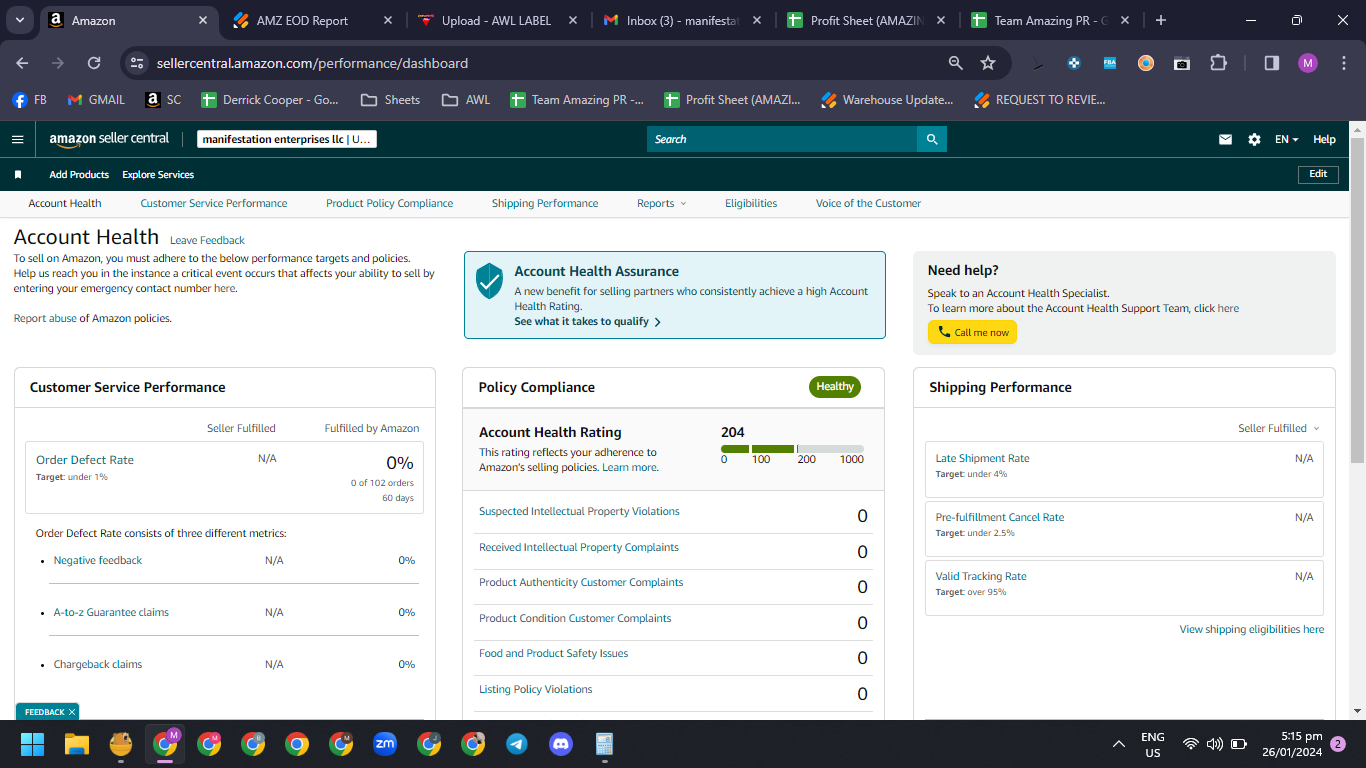Click the Learn more link under Account Health Rating
Image resolution: width=1366 pixels, height=768 pixels.
(630, 467)
